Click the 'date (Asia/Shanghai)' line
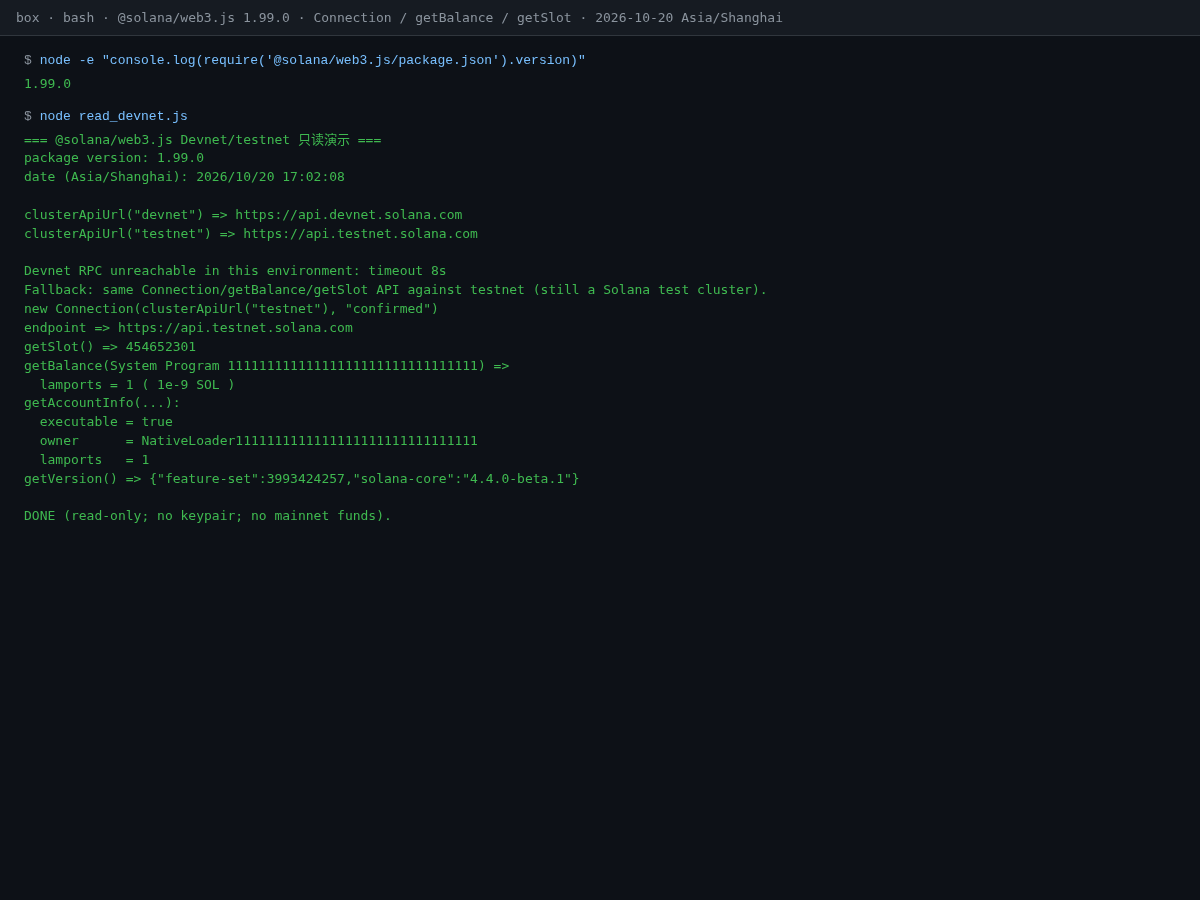 point(184,177)
